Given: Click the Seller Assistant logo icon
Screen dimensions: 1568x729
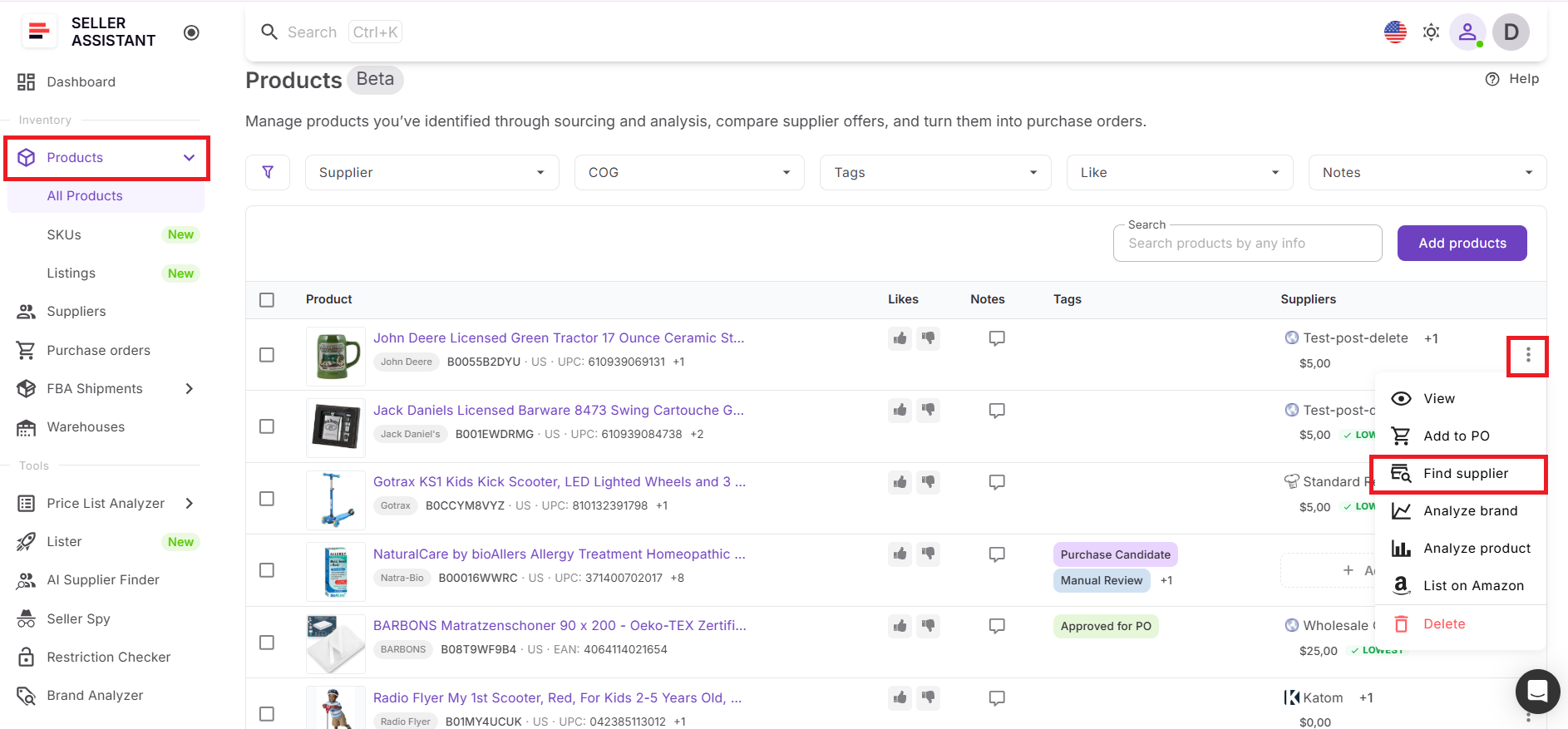Looking at the screenshot, I should pyautogui.click(x=38, y=32).
